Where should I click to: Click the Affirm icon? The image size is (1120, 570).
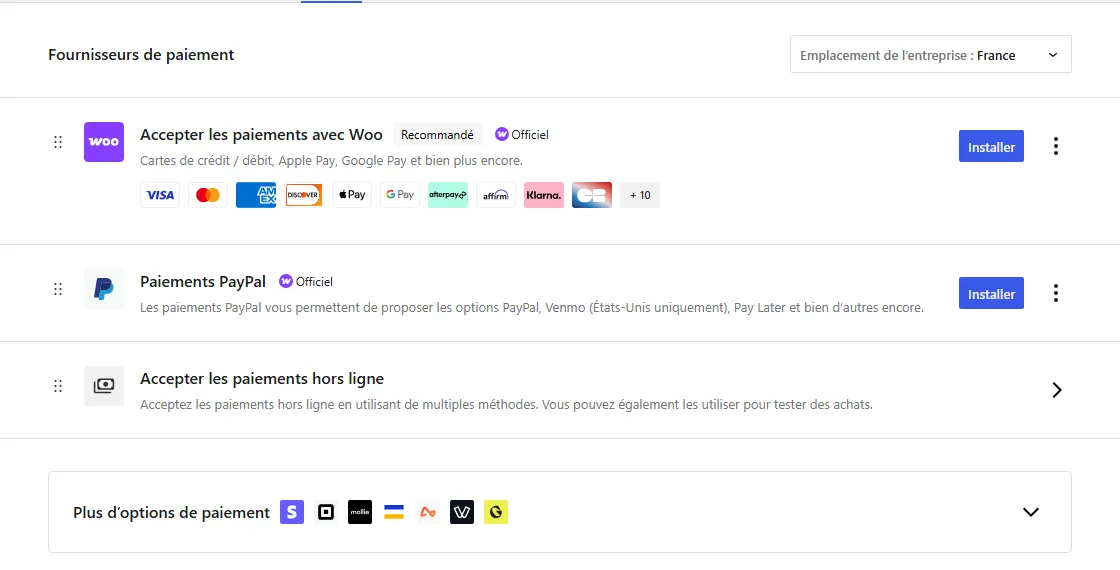(496, 195)
